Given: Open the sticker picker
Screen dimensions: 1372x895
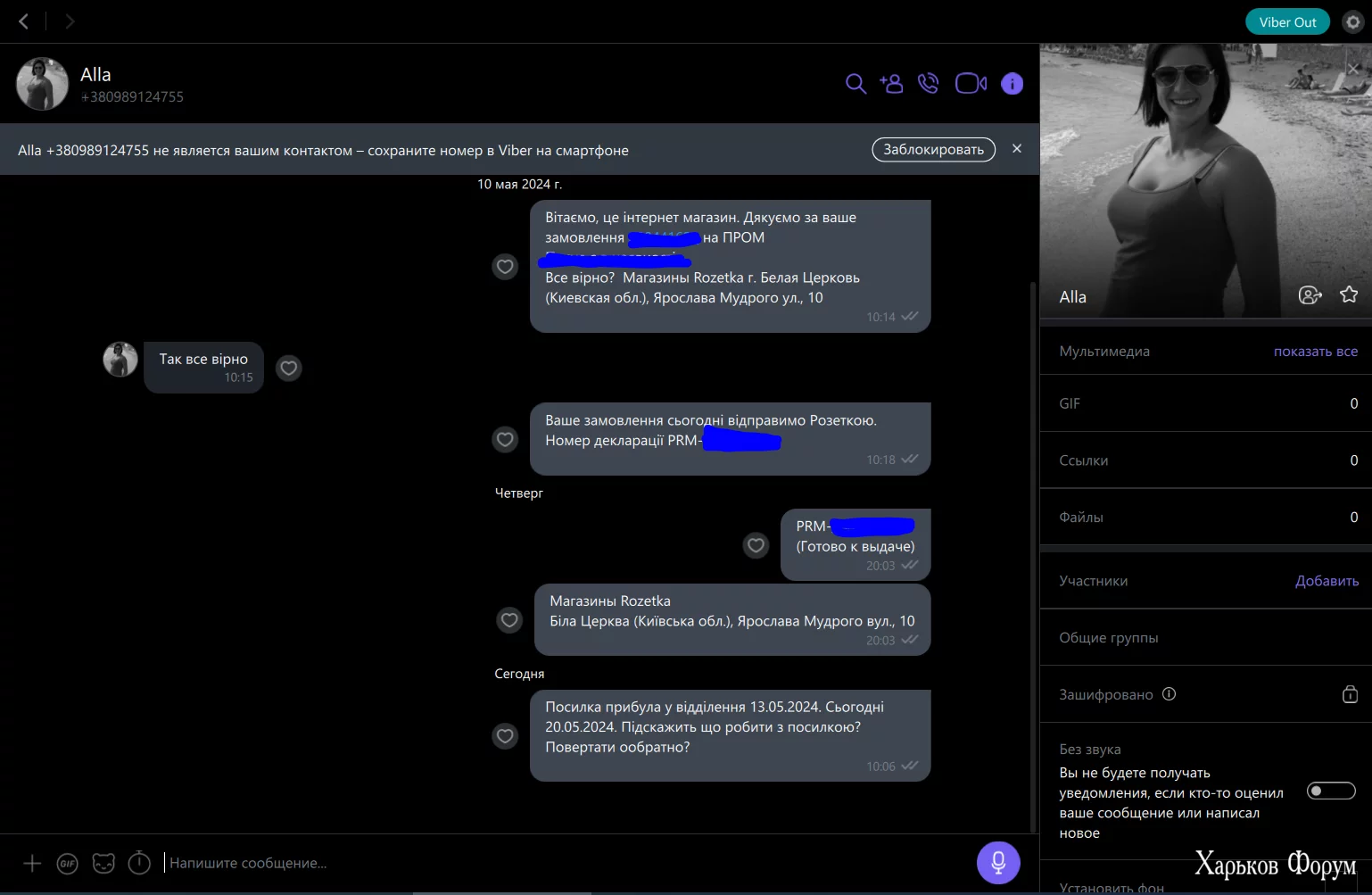Looking at the screenshot, I should click(x=103, y=863).
